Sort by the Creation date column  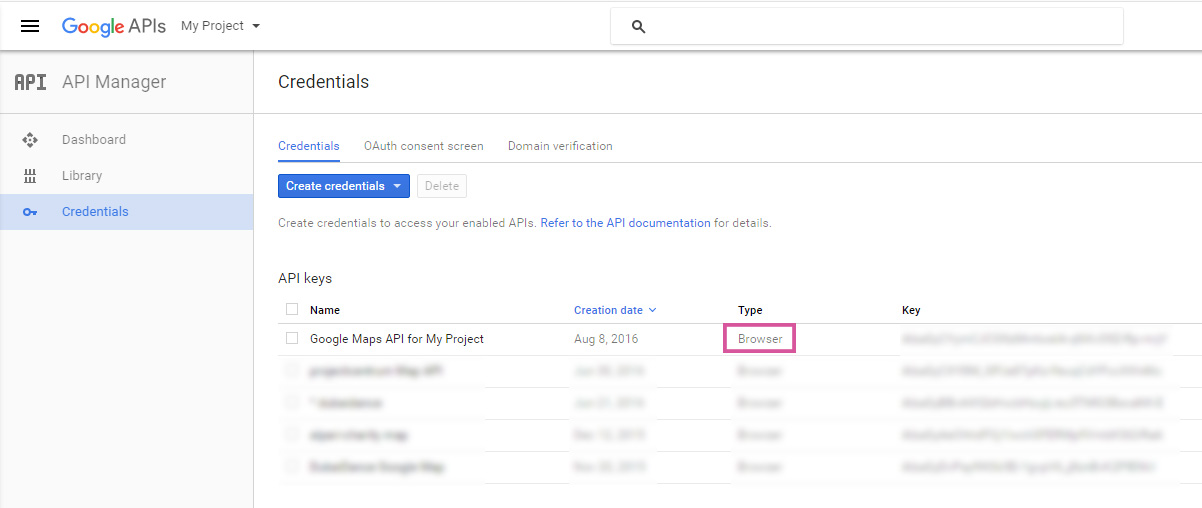coord(615,310)
